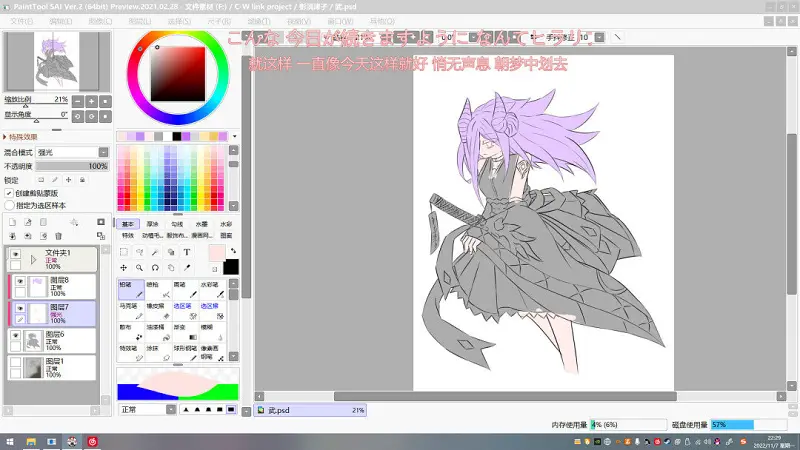Click the navigator canvas thumbnail
The width and height of the screenshot is (800, 450).
tap(57, 61)
